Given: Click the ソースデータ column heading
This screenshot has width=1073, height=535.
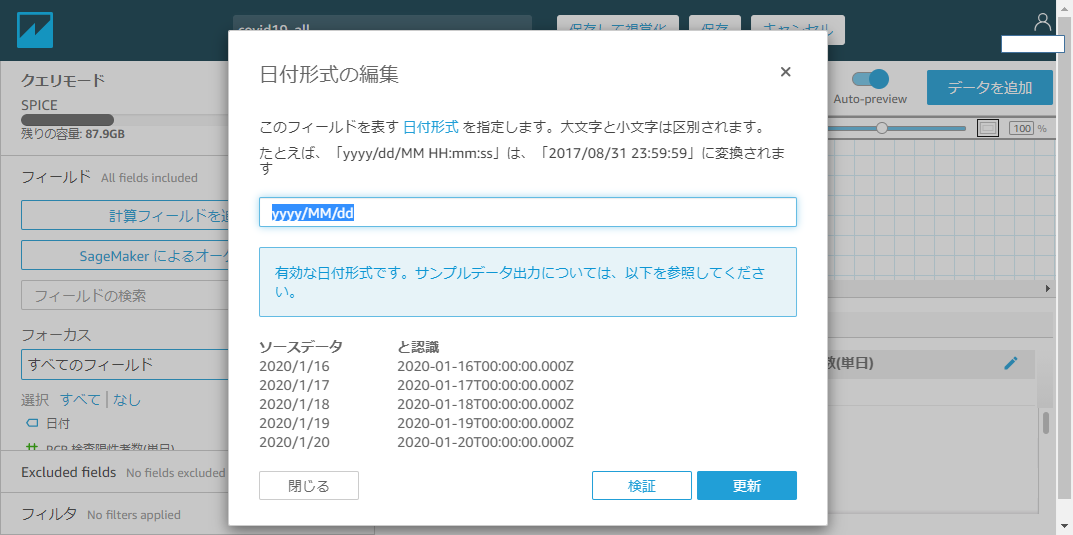Looking at the screenshot, I should [301, 346].
